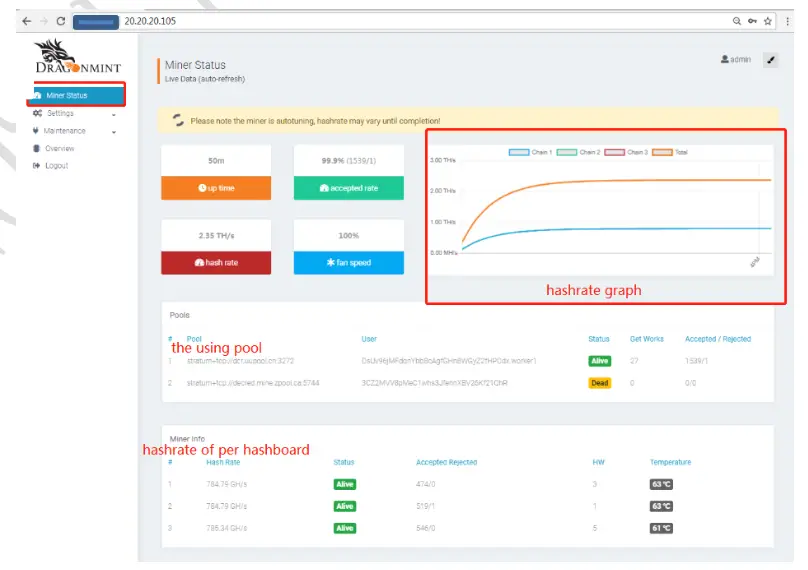Click the 50m uptime value
Image resolution: width=808 pixels, height=570 pixels.
216,161
